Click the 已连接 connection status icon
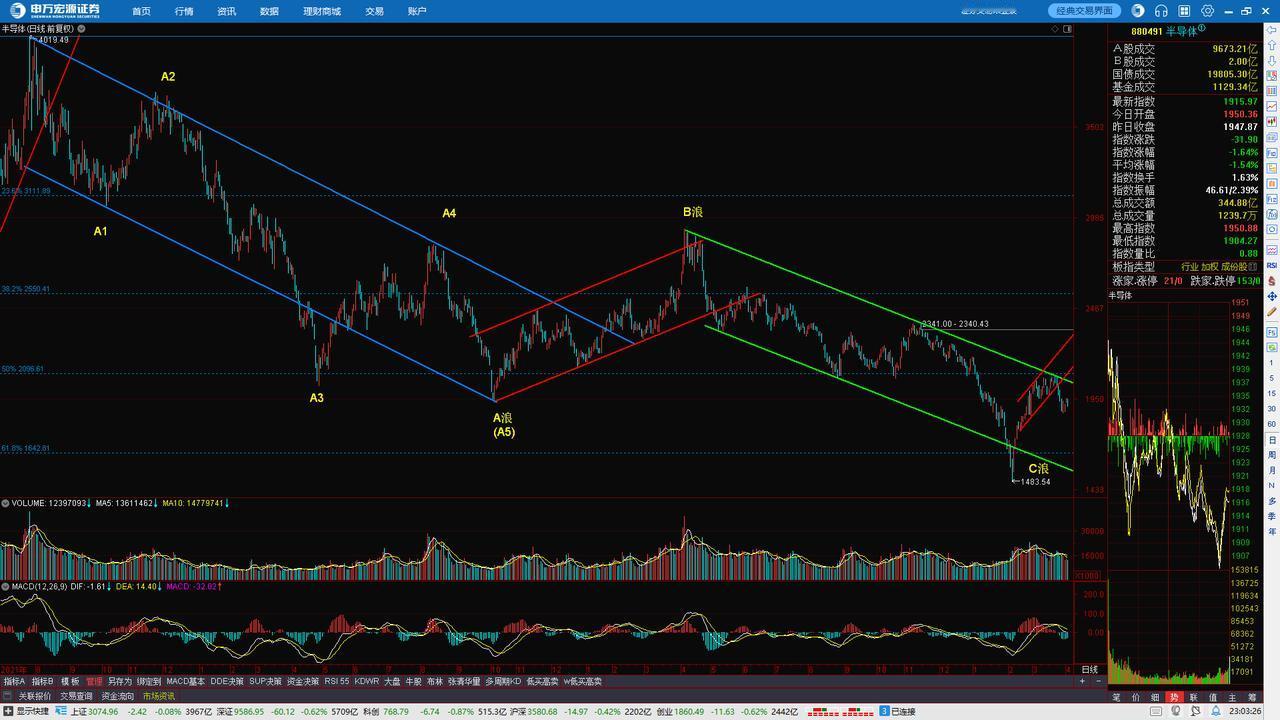 click(x=884, y=712)
